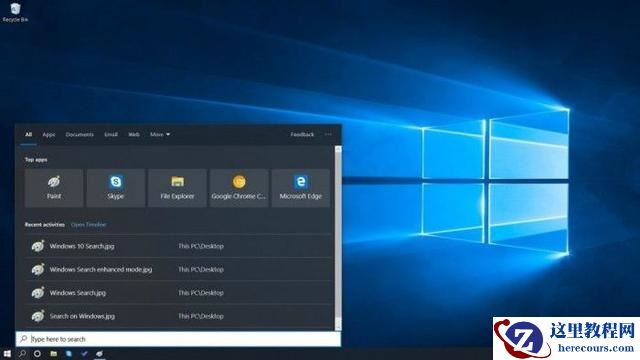Open the Recycle Bin desktop icon

(x=15, y=11)
